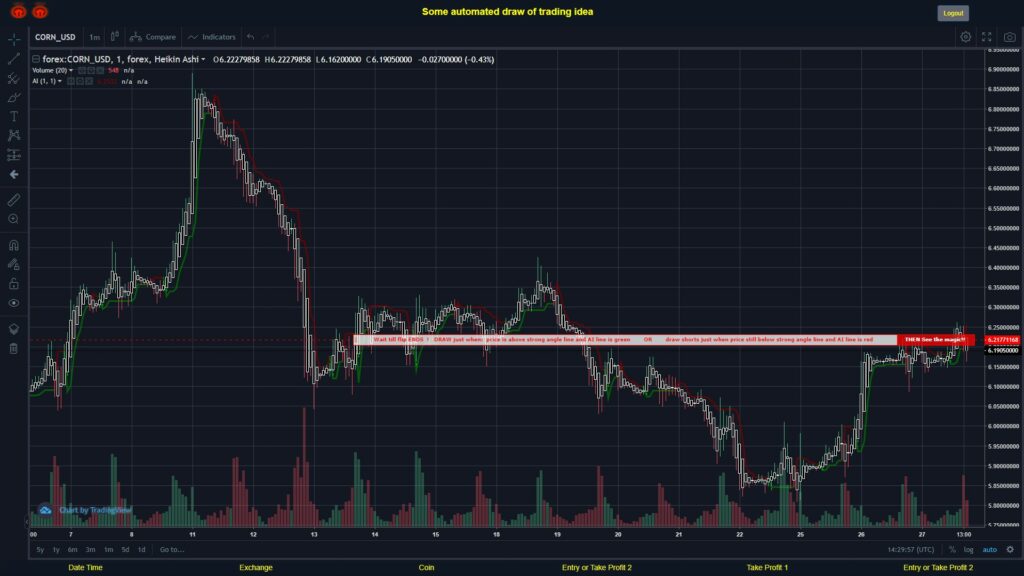Open the chart patterns tool

click(x=14, y=135)
